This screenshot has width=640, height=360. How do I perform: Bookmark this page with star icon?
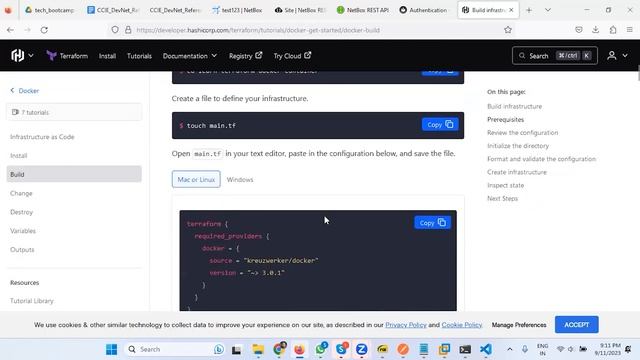pos(508,30)
